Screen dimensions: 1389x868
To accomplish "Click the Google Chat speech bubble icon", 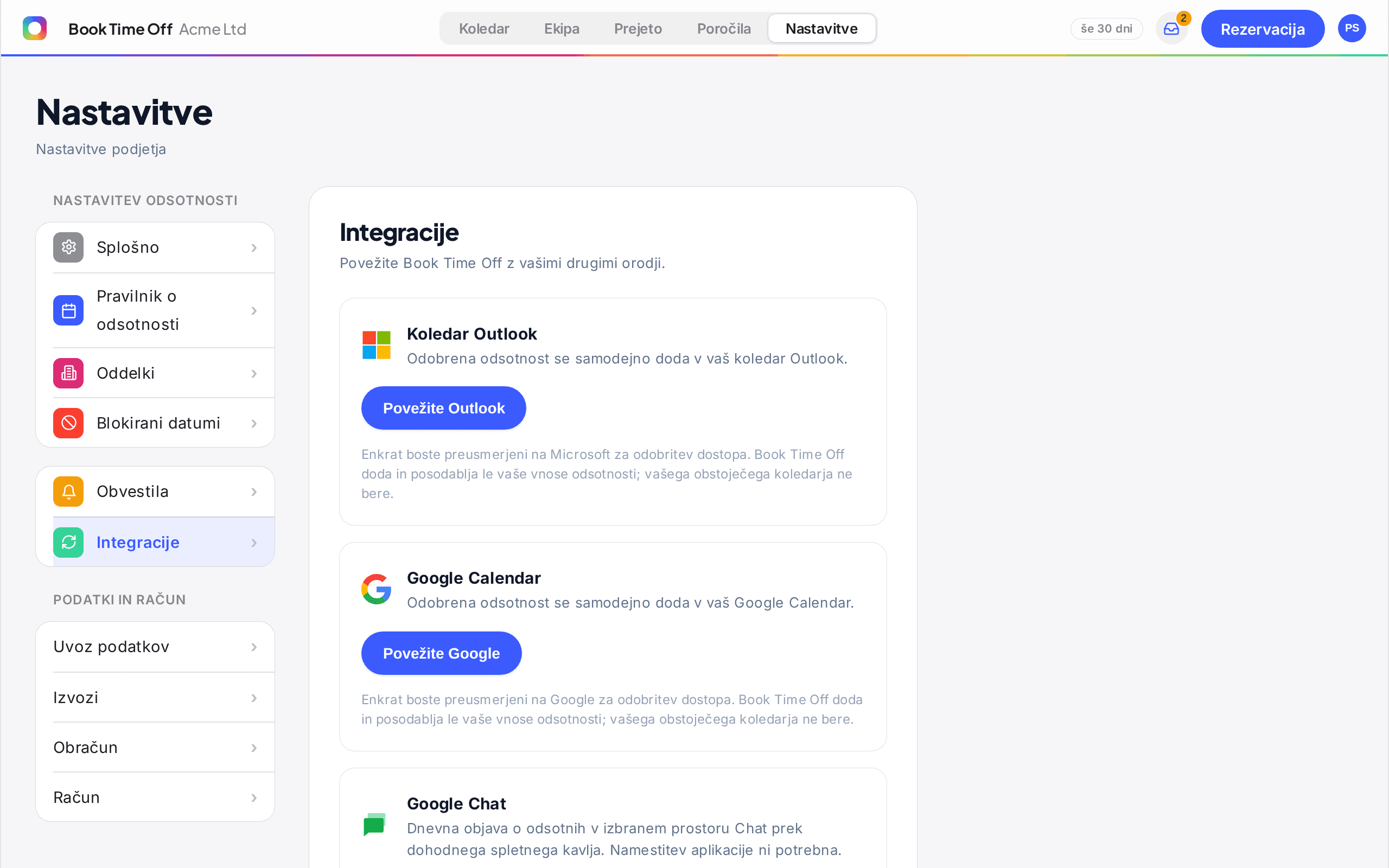I will coord(374,825).
